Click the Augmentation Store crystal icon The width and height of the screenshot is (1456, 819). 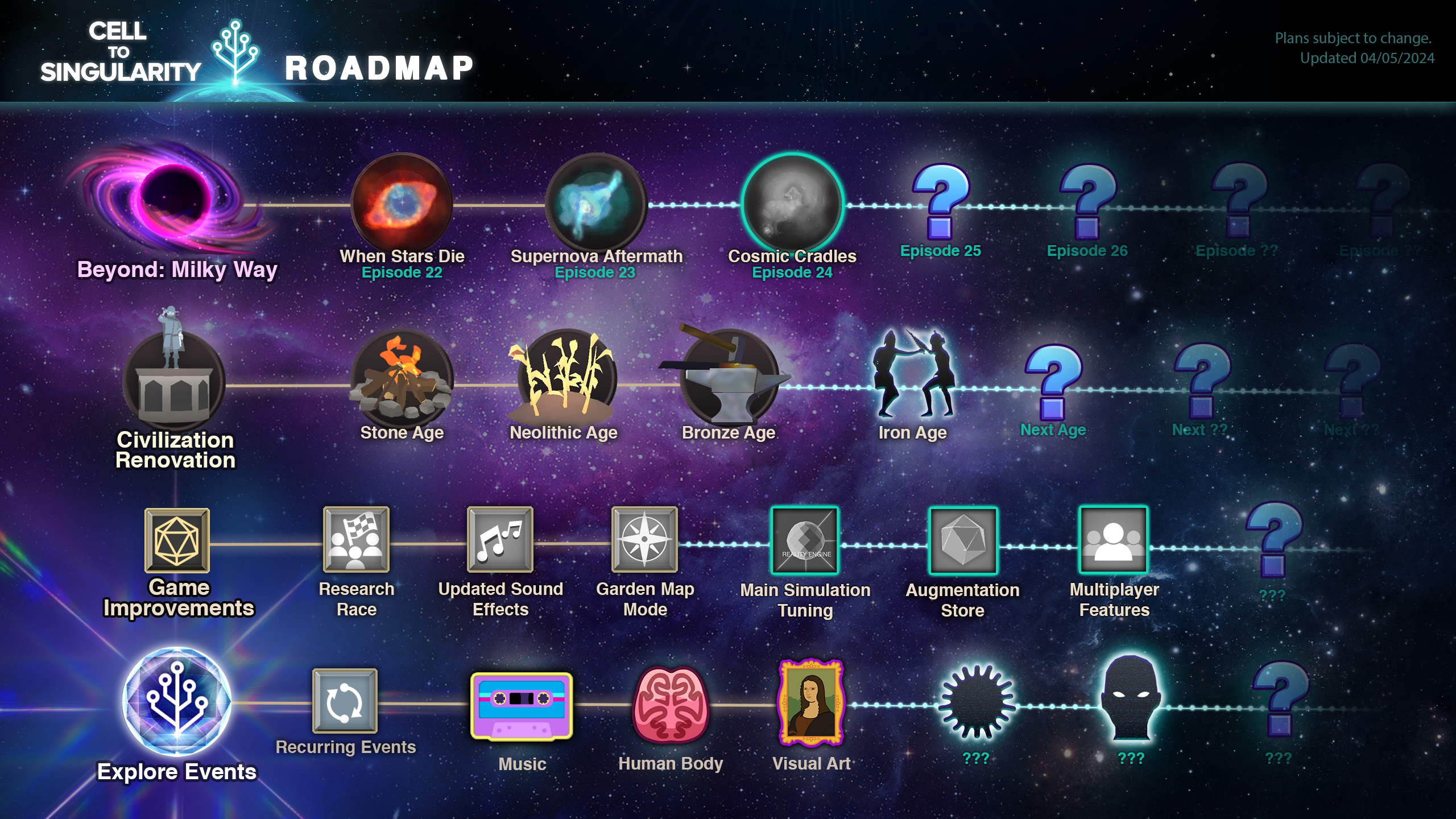click(x=962, y=540)
